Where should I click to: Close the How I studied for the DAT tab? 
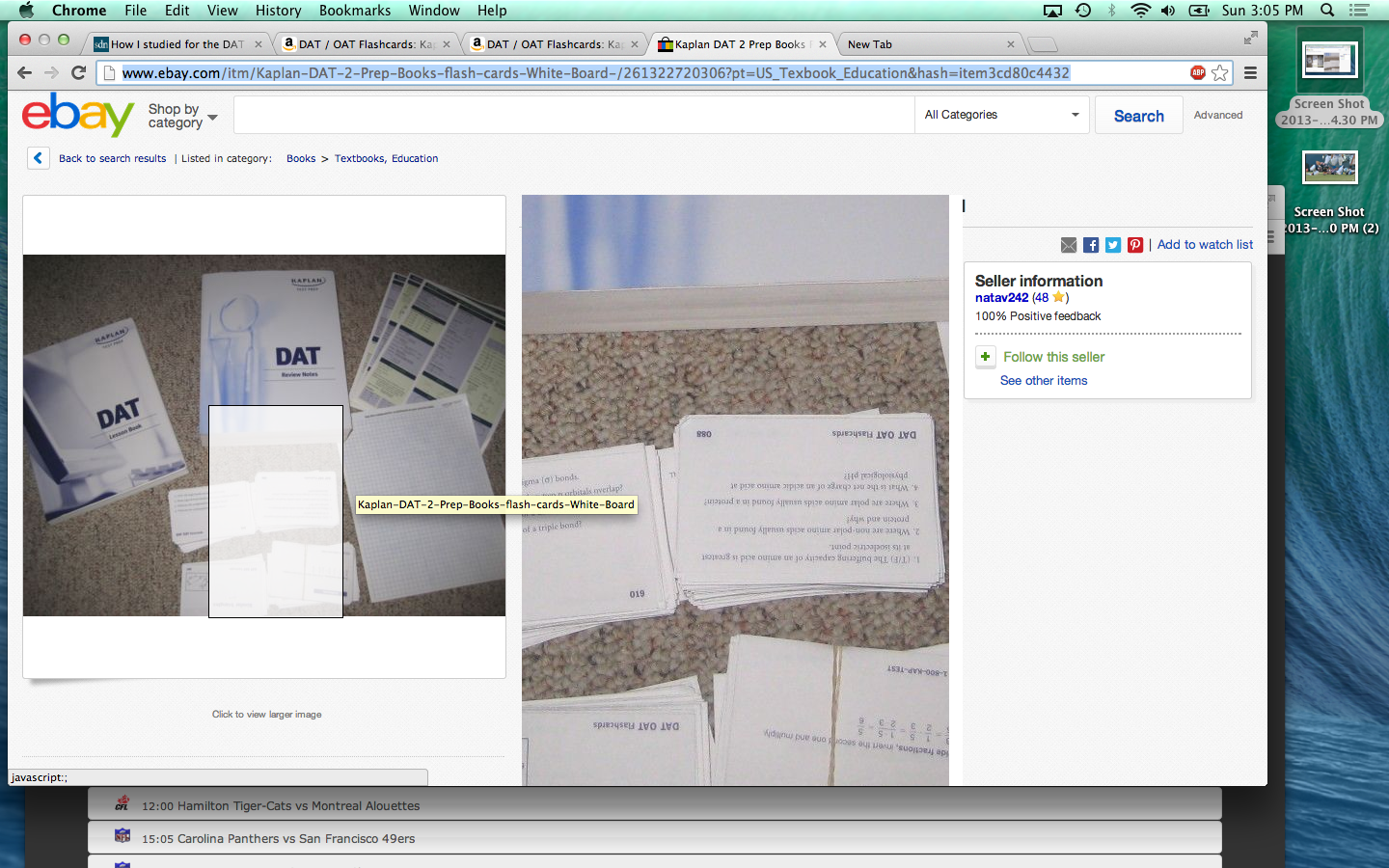tap(259, 44)
